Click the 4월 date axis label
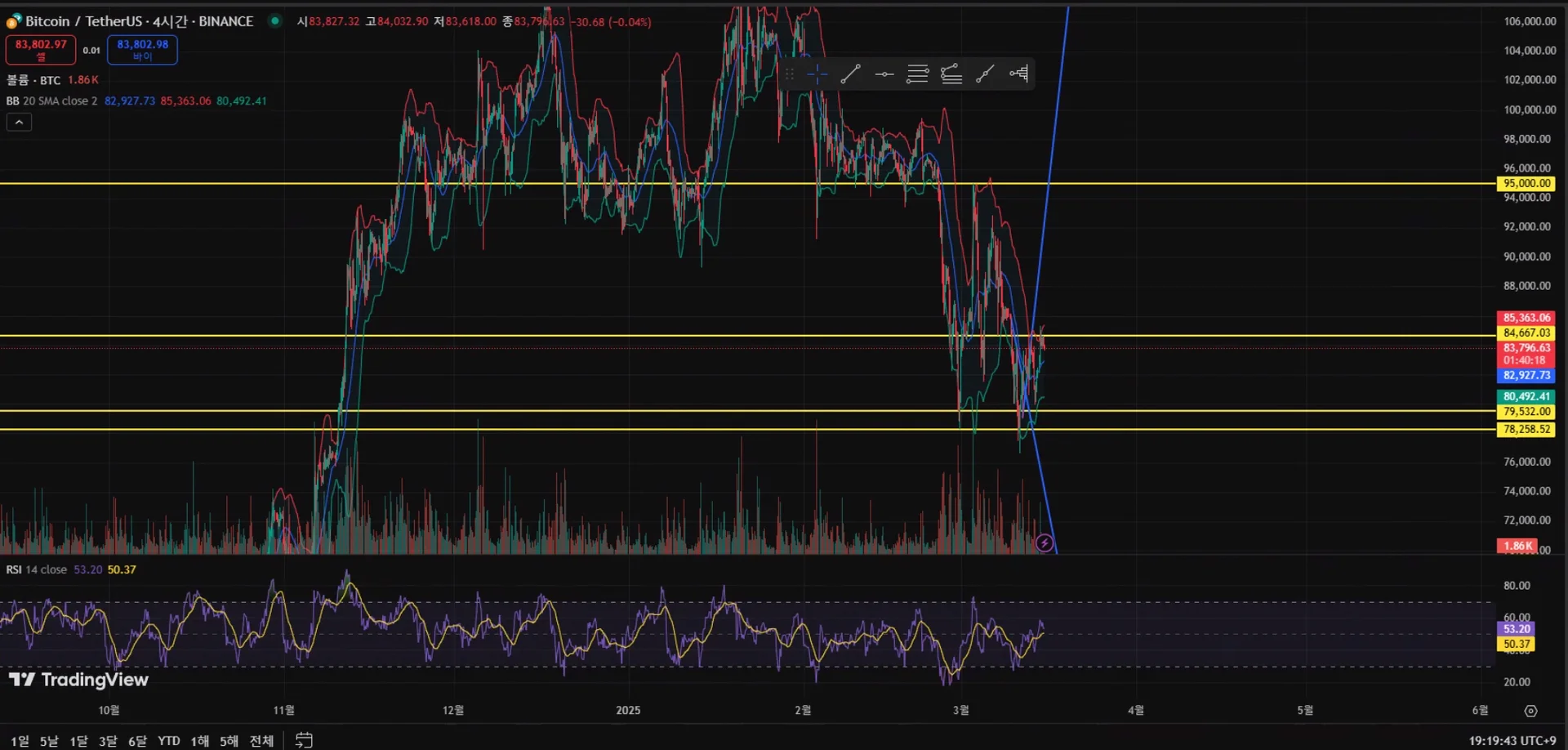 [x=1136, y=710]
